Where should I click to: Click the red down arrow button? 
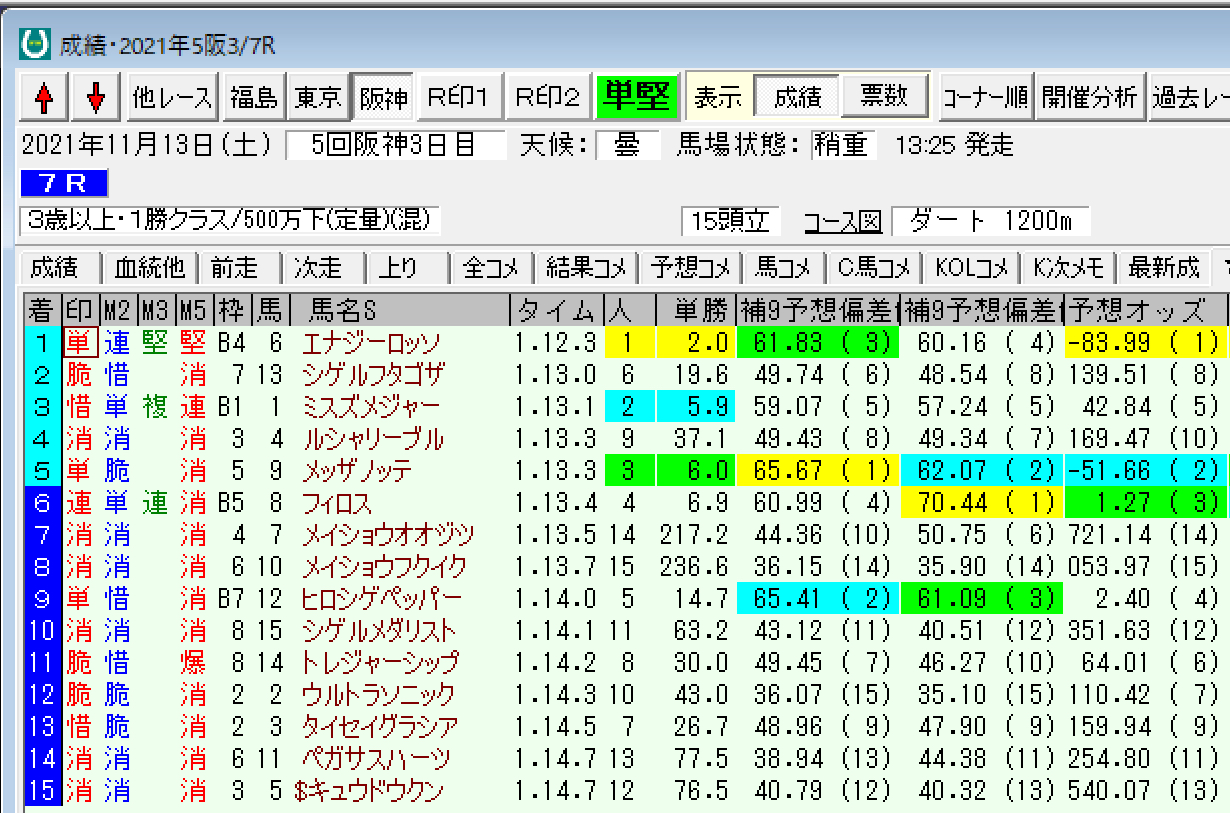(96, 97)
